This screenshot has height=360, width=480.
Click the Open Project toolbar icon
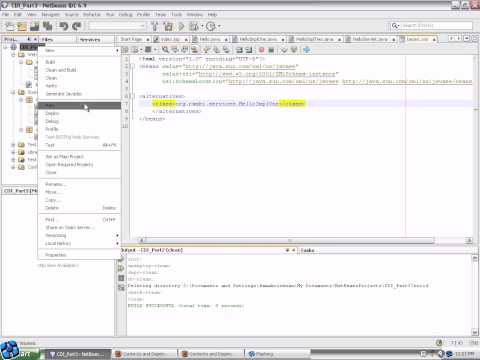(x=35, y=26)
